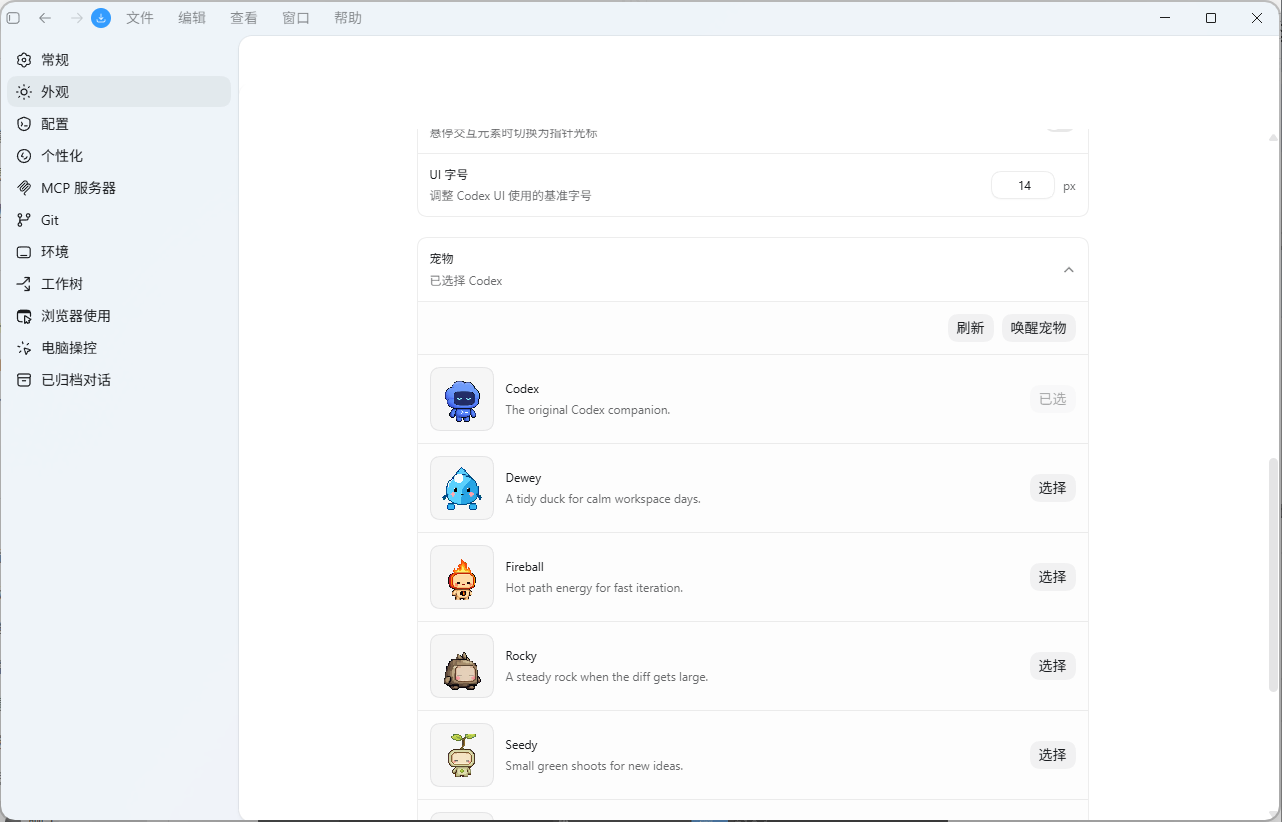The image size is (1282, 822).
Task: Collapse the 宠物 section chevron
Action: pos(1069,270)
